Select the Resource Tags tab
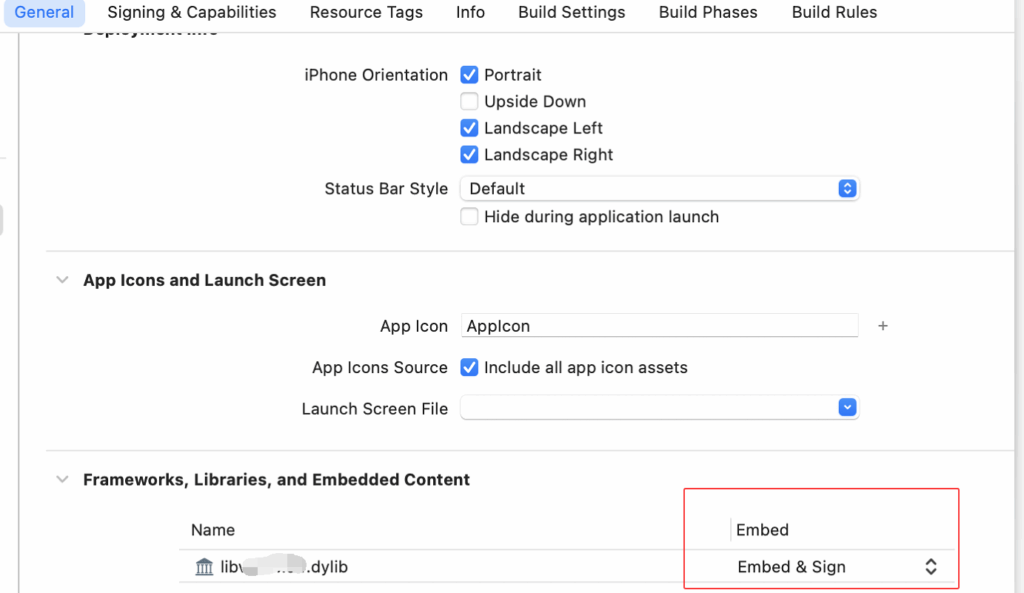This screenshot has height=593, width=1024. 366,13
